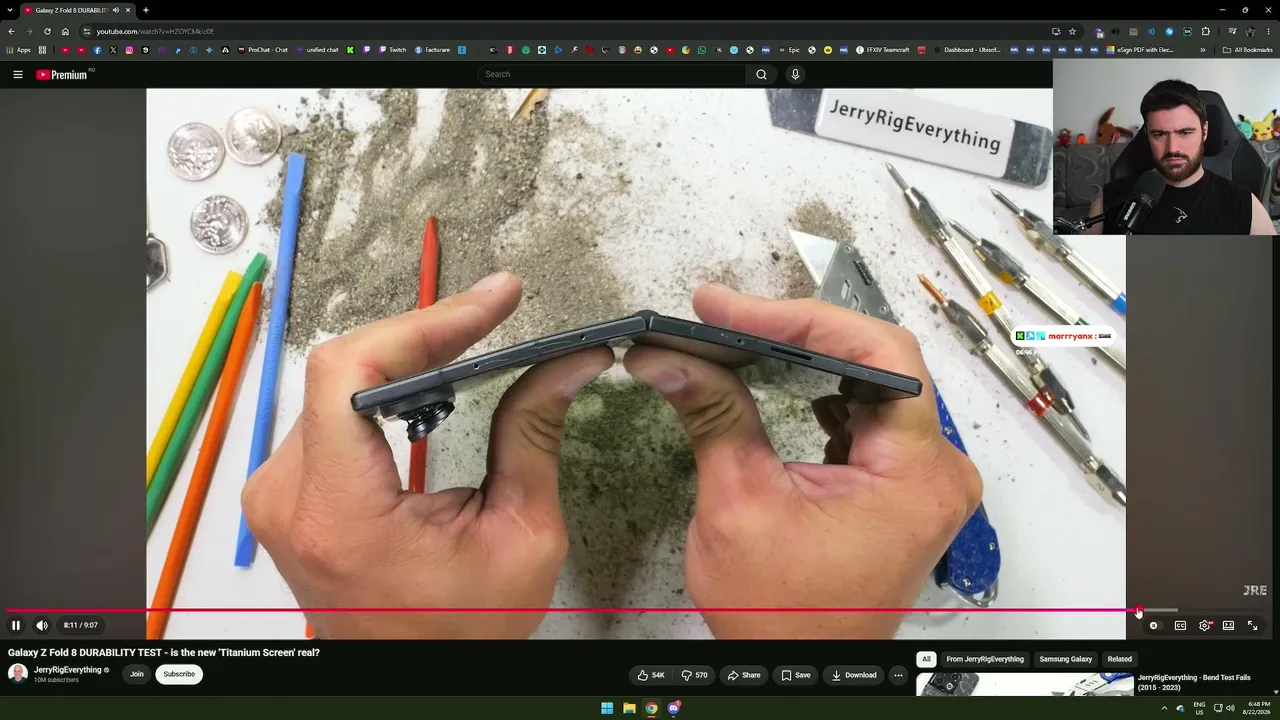1280x720 pixels.
Task: Open the ProChat - Chat bookmark
Action: click(x=263, y=50)
